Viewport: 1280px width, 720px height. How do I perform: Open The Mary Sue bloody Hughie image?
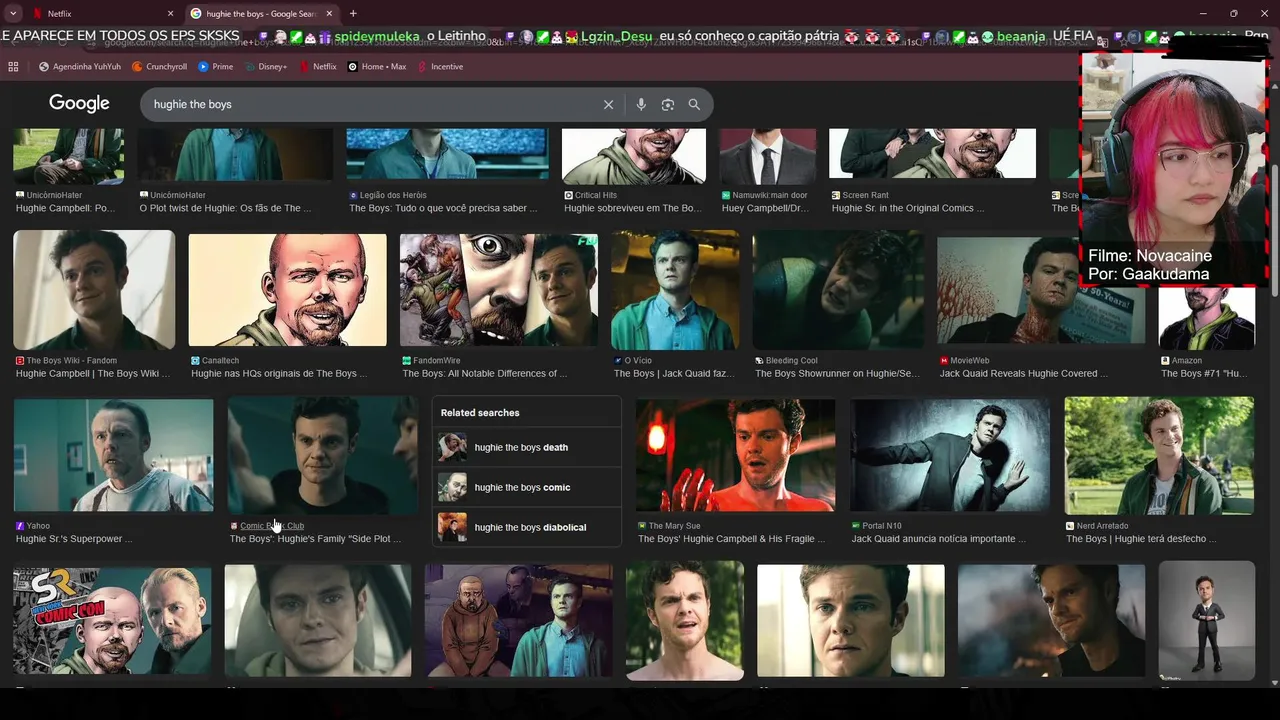735,455
